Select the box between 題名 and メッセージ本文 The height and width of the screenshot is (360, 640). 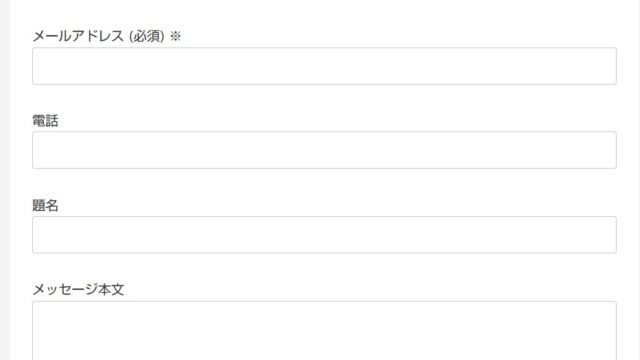(x=324, y=235)
